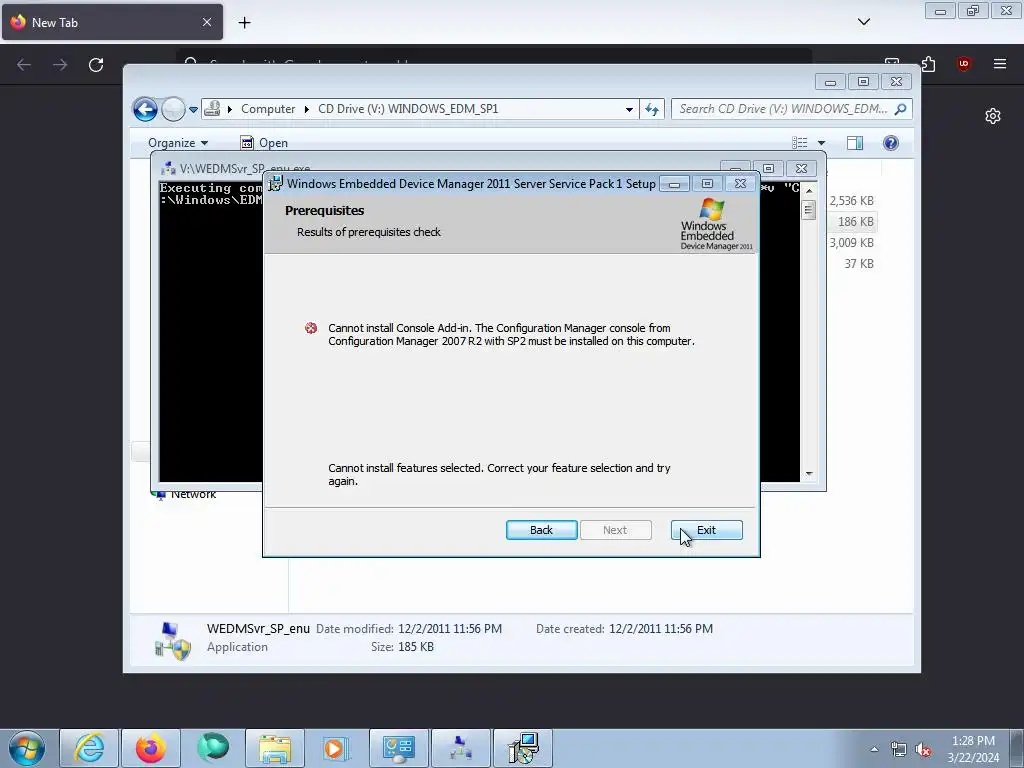This screenshot has height=768, width=1024.
Task: Expand the address bar history dropdown
Action: (x=629, y=109)
